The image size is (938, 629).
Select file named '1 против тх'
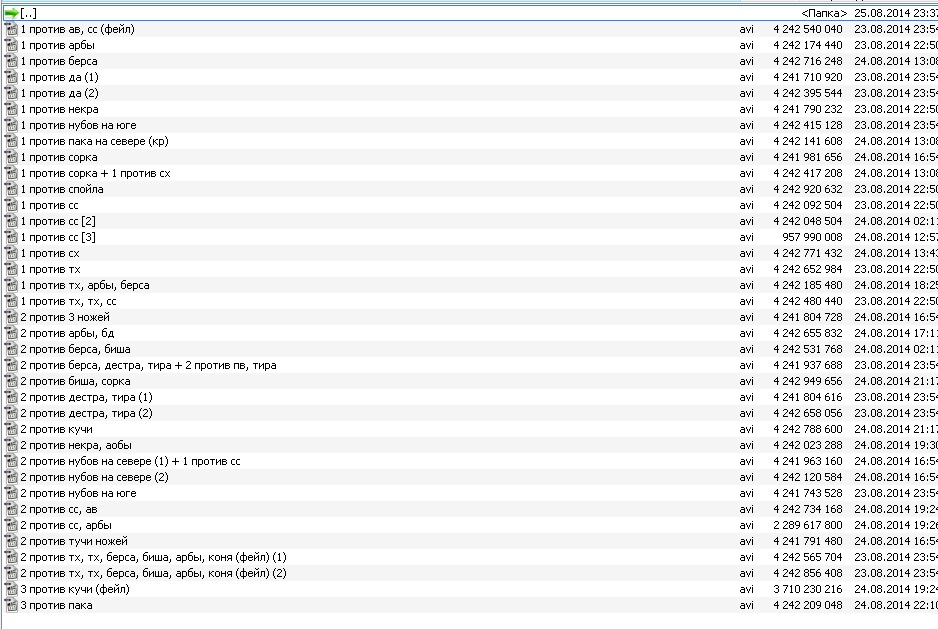tap(50, 269)
